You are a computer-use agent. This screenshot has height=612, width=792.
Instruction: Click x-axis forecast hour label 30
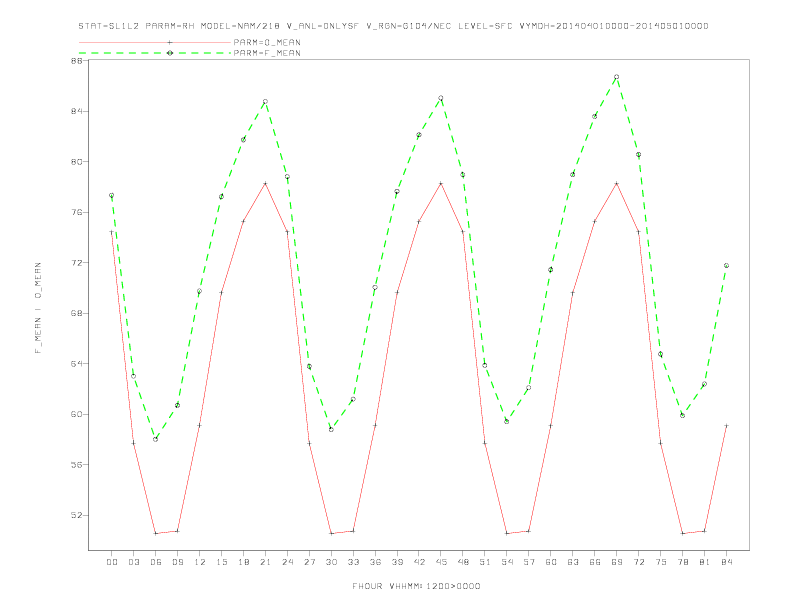click(331, 562)
